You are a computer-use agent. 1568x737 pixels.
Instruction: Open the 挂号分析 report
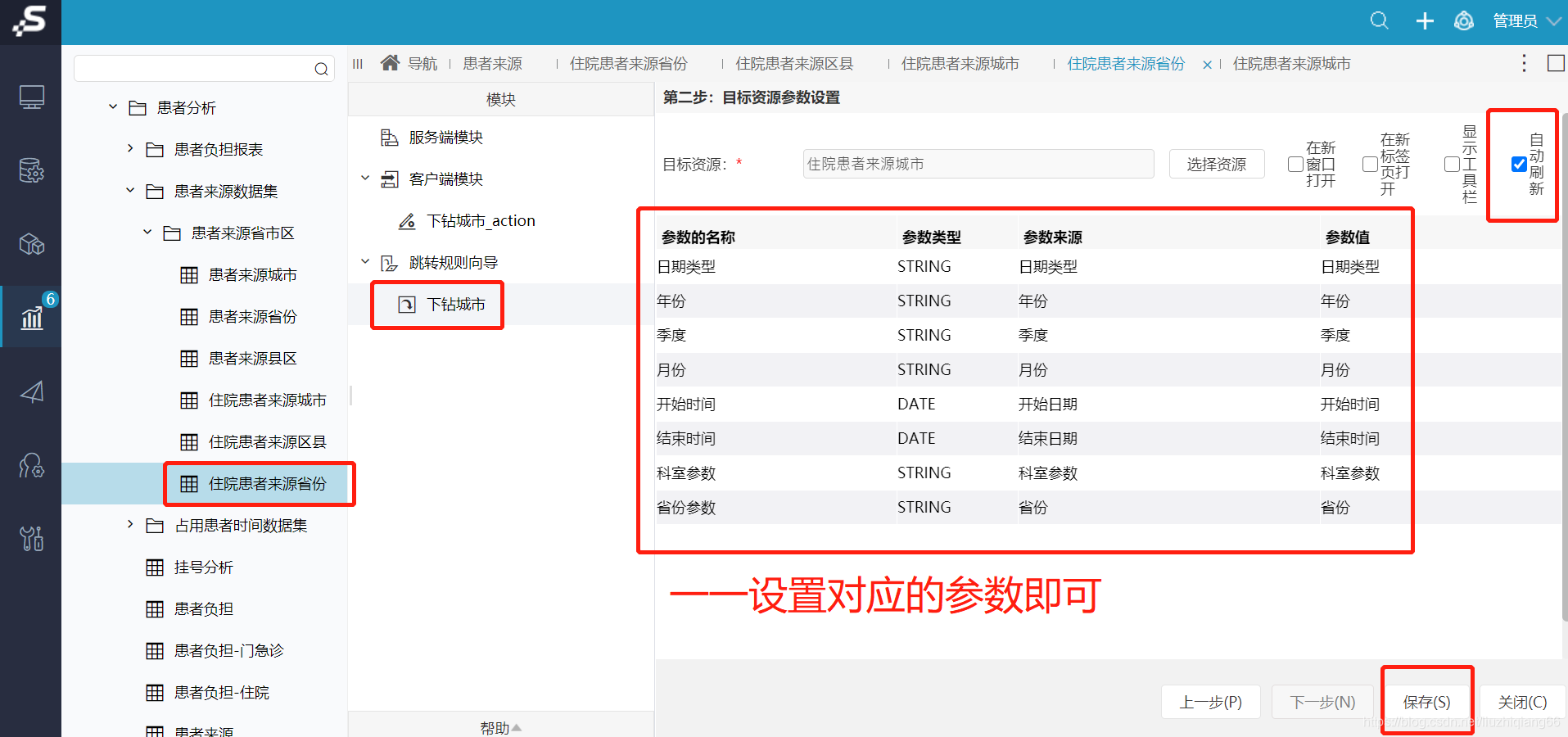[203, 567]
